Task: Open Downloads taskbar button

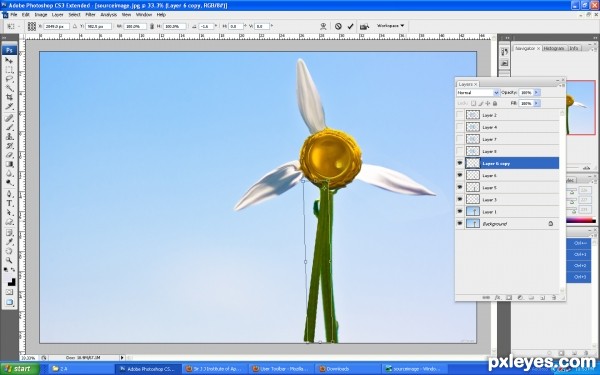Action: (347, 369)
